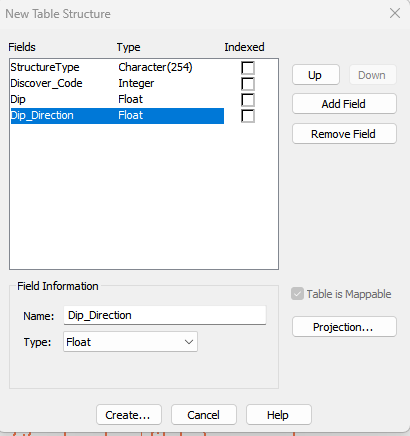Select the Discover_Code field row
410x436 pixels.
tap(117, 83)
